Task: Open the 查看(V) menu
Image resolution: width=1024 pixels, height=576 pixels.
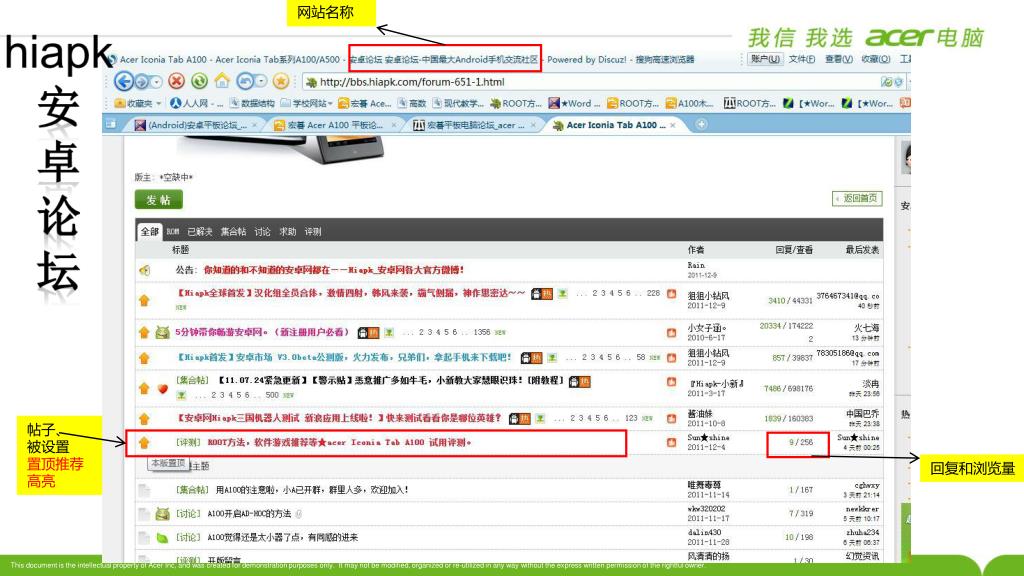Action: pos(839,59)
